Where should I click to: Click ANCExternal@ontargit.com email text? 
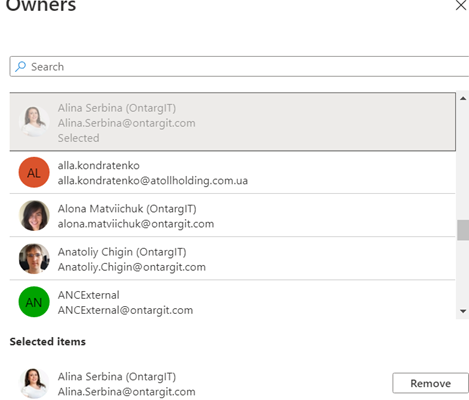coord(125,310)
